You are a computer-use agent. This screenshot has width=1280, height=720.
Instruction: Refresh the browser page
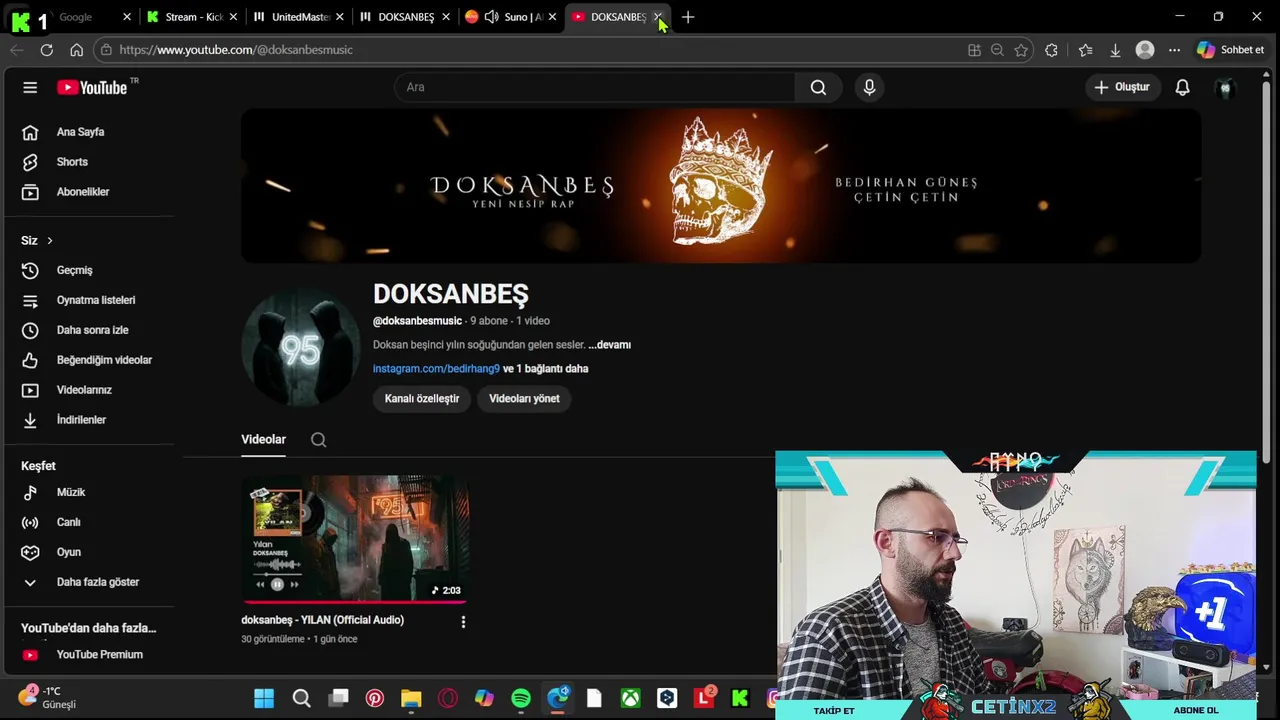tap(46, 50)
